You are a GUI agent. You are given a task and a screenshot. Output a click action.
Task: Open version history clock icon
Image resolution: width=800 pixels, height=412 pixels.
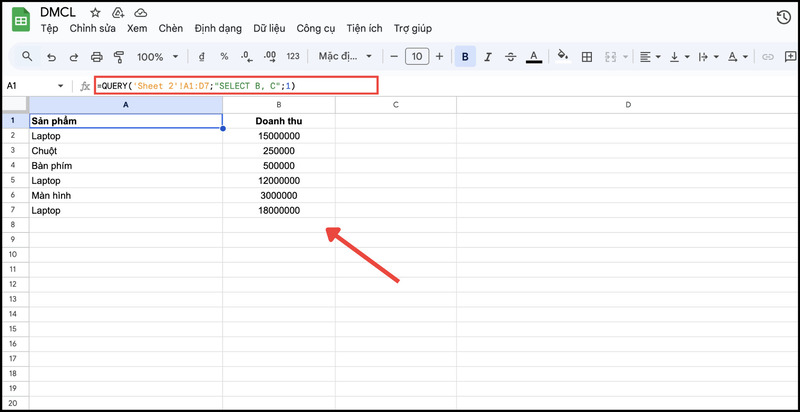pyautogui.click(x=783, y=18)
